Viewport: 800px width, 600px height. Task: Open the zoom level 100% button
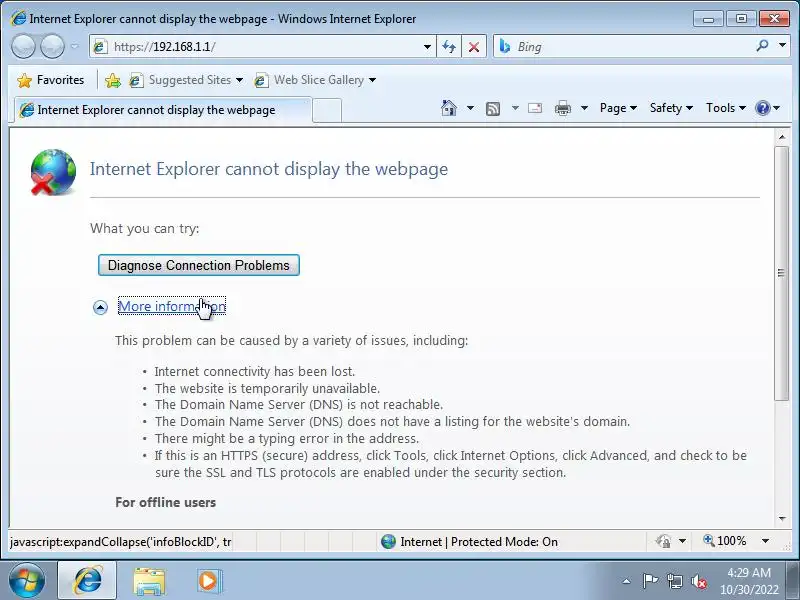(x=724, y=541)
